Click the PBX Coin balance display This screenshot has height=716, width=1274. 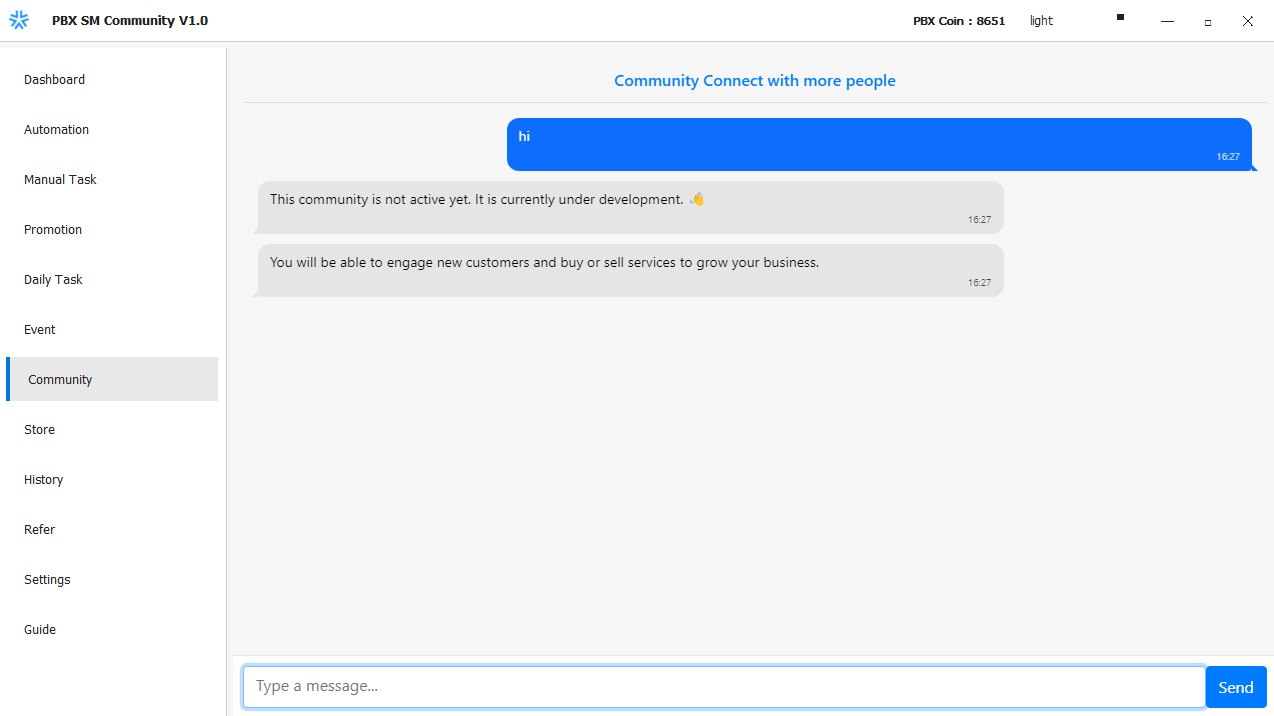958,21
